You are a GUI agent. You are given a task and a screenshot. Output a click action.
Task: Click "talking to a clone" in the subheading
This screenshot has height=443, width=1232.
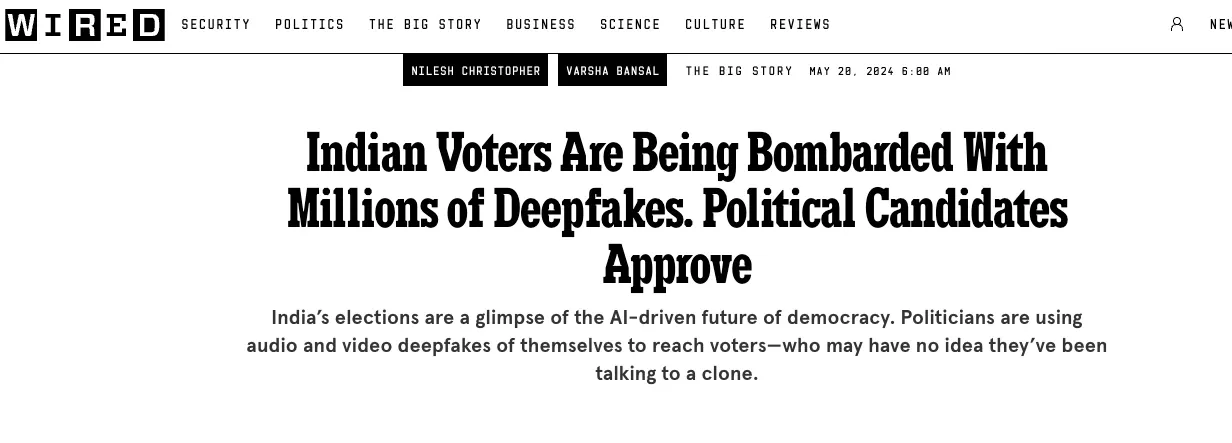click(x=677, y=374)
